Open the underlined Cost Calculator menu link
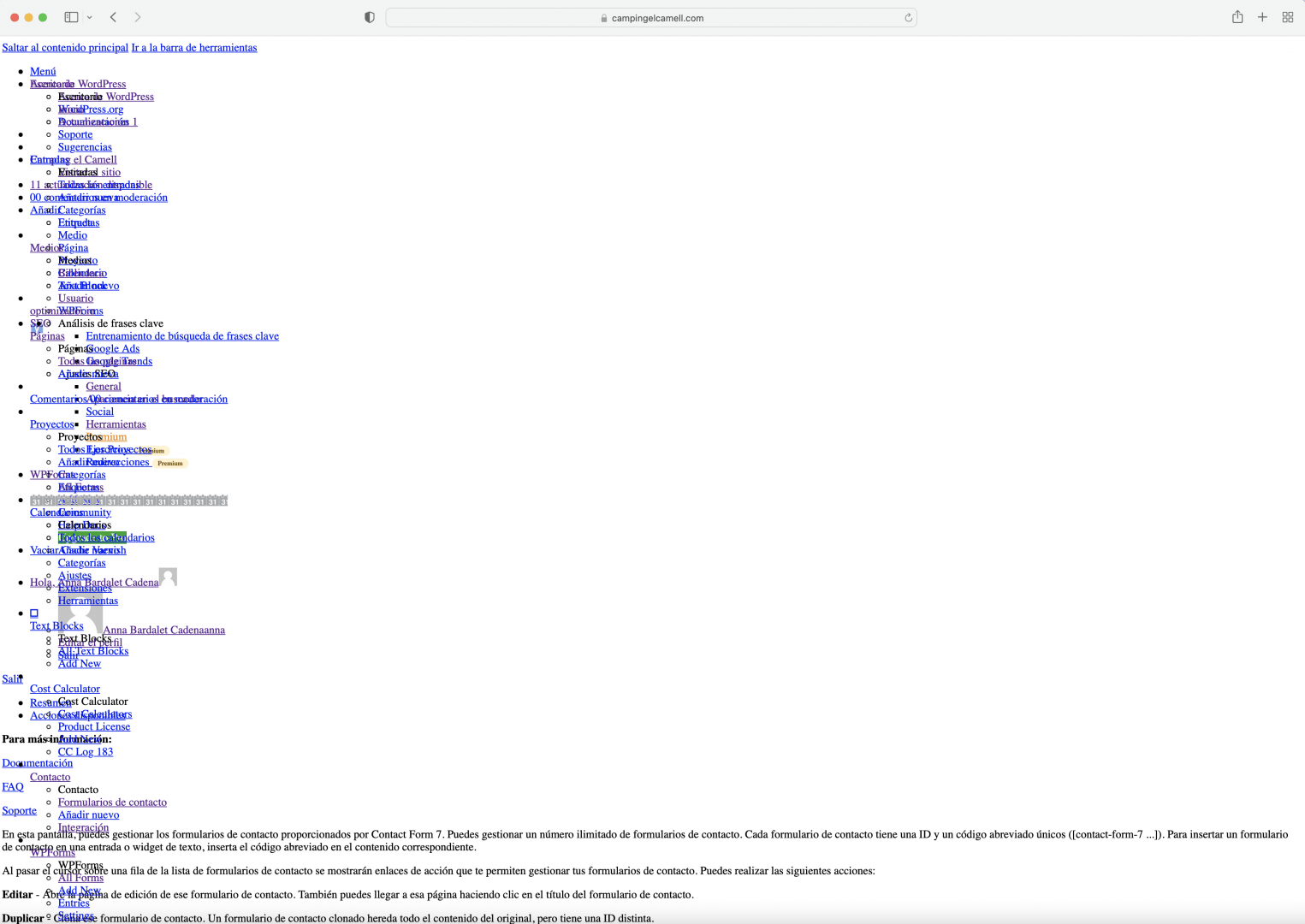Viewport: 1305px width, 924px height. click(65, 689)
